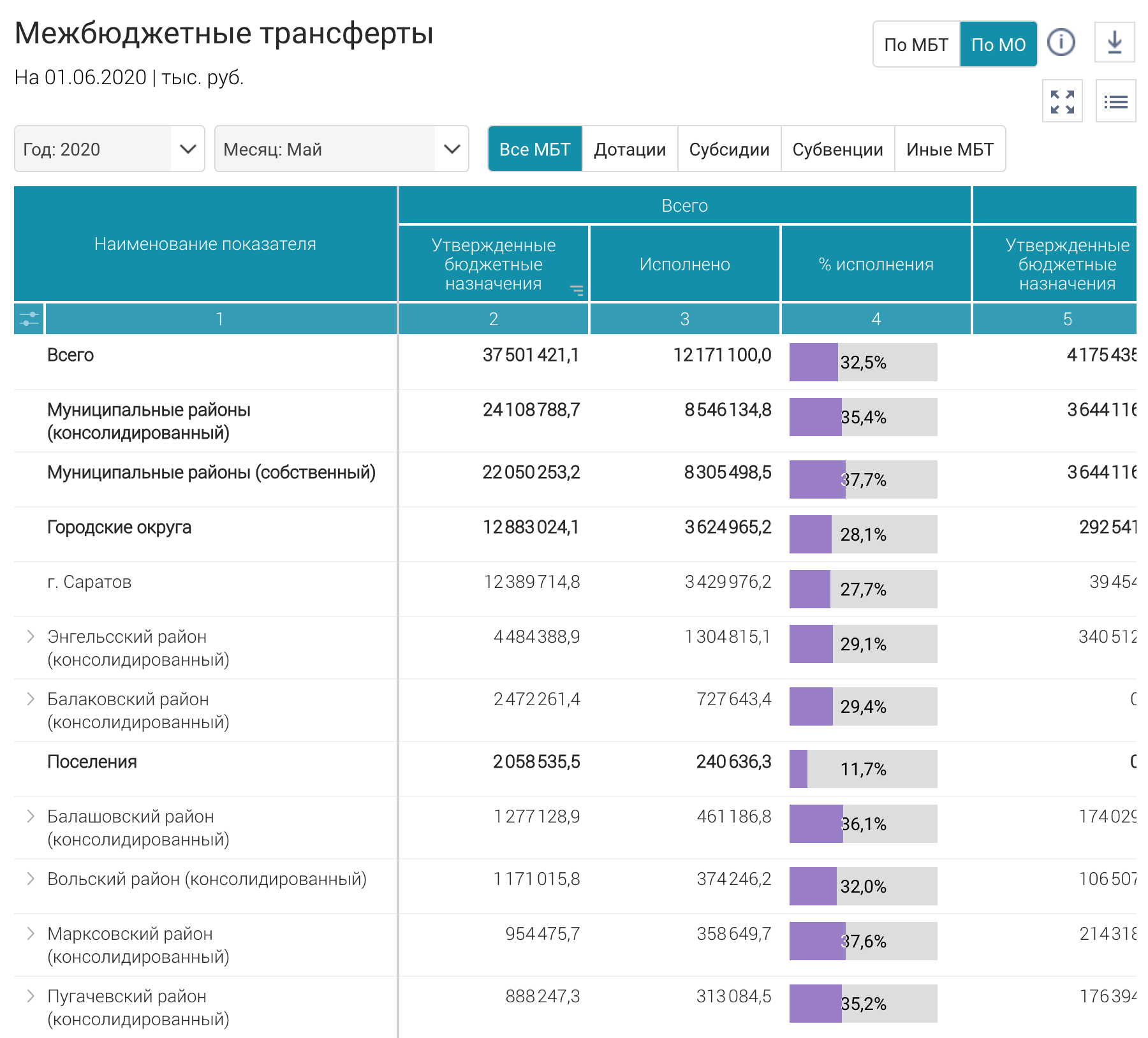Click the column settings sliders icon

point(29,319)
